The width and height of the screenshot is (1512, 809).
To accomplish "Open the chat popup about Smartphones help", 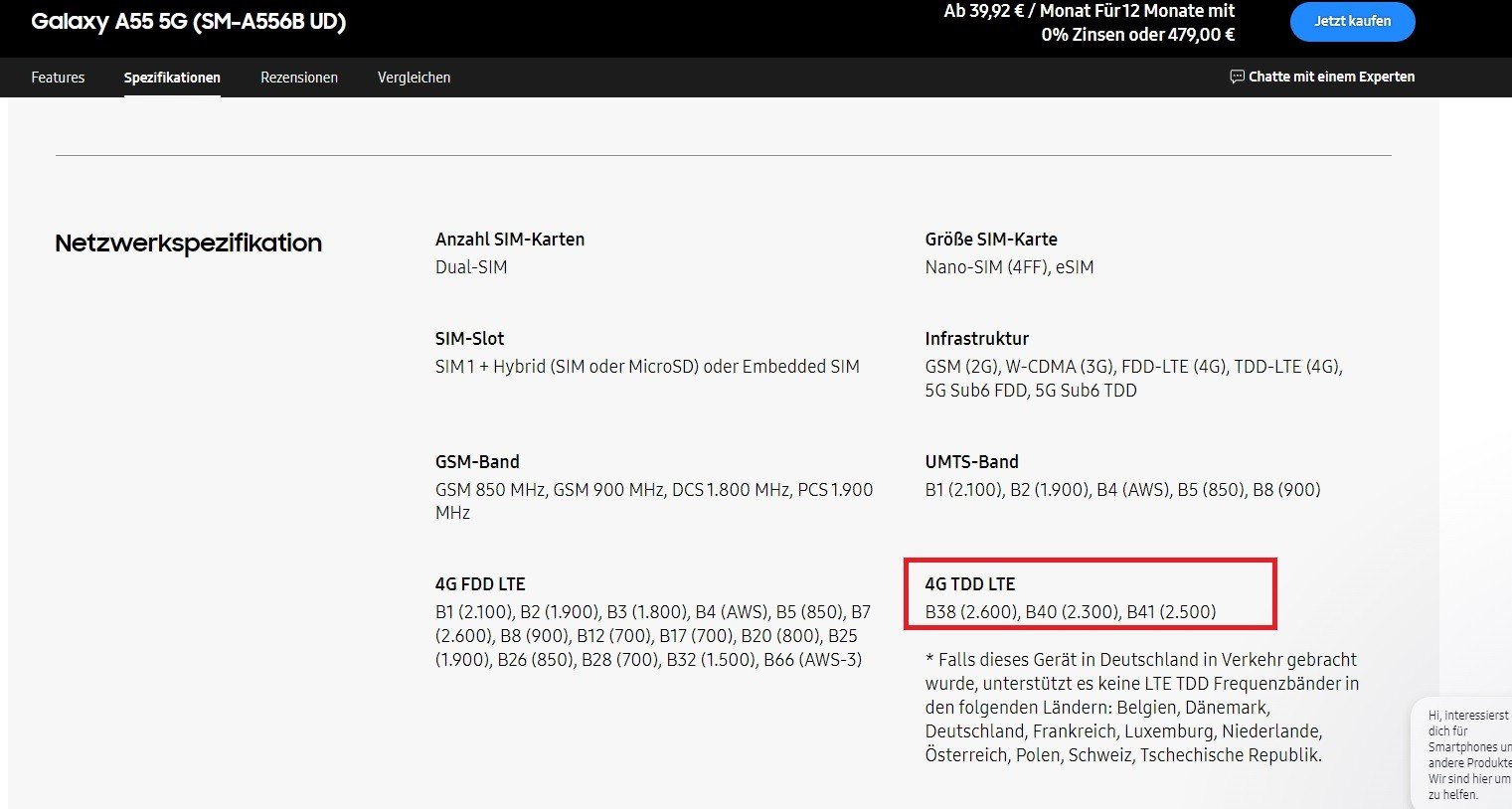I will tap(1467, 753).
